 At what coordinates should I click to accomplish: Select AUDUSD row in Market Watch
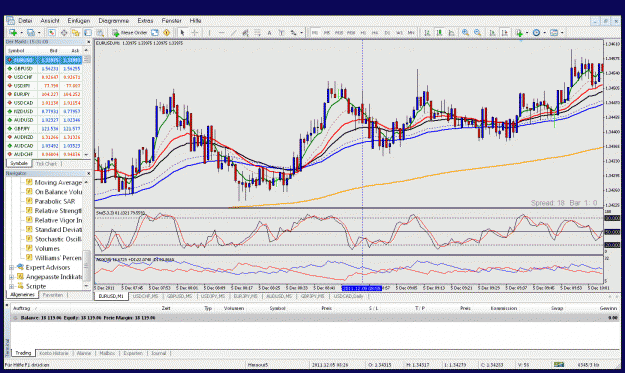click(x=44, y=120)
